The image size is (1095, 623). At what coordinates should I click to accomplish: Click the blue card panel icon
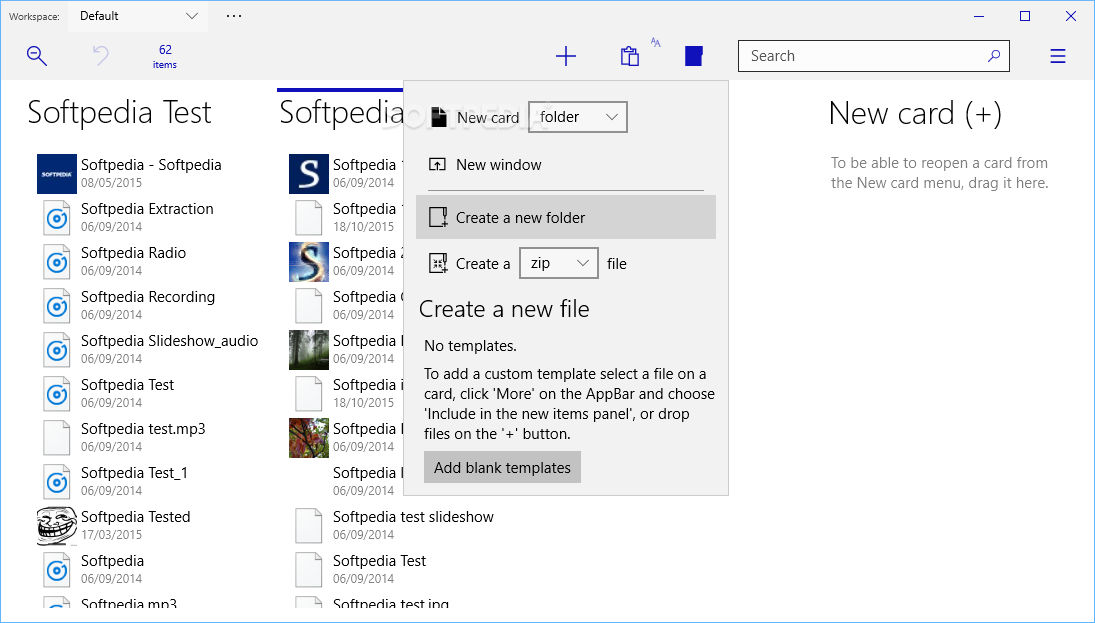pyautogui.click(x=693, y=56)
